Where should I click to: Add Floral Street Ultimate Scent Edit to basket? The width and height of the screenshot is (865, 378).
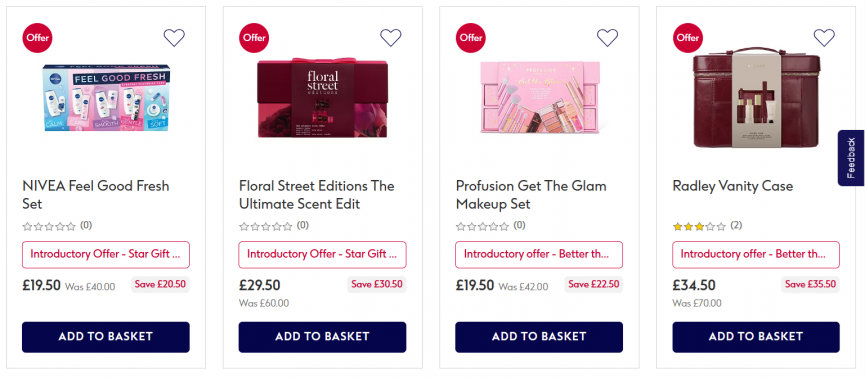(x=322, y=337)
